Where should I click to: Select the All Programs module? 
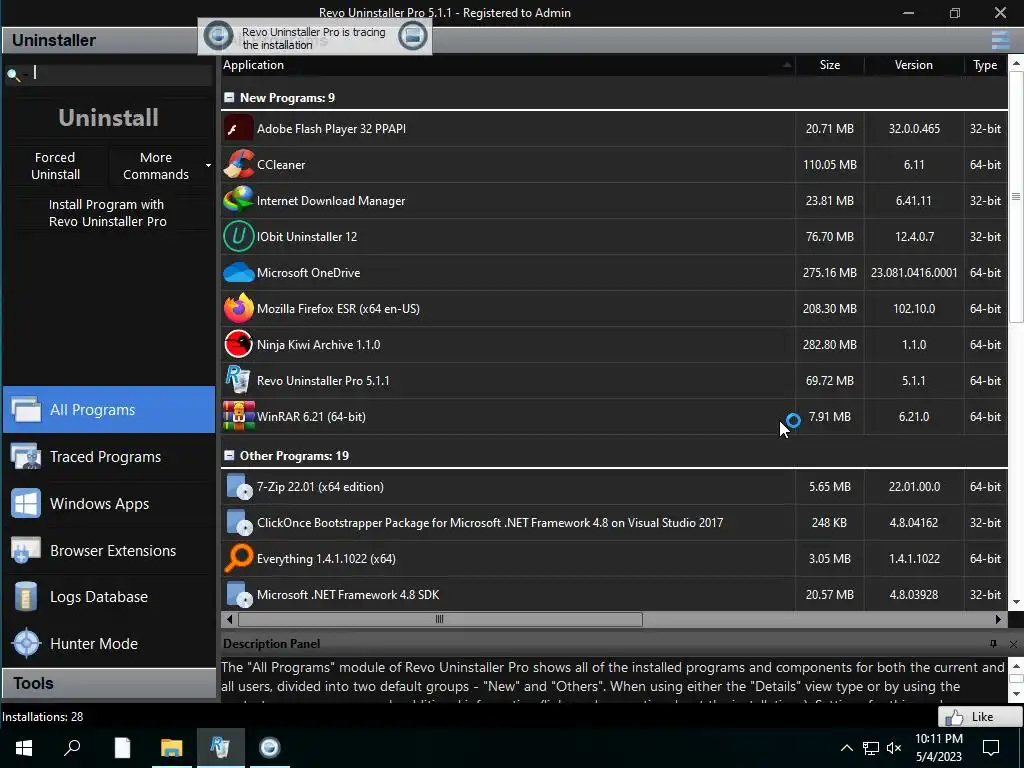tap(108, 409)
